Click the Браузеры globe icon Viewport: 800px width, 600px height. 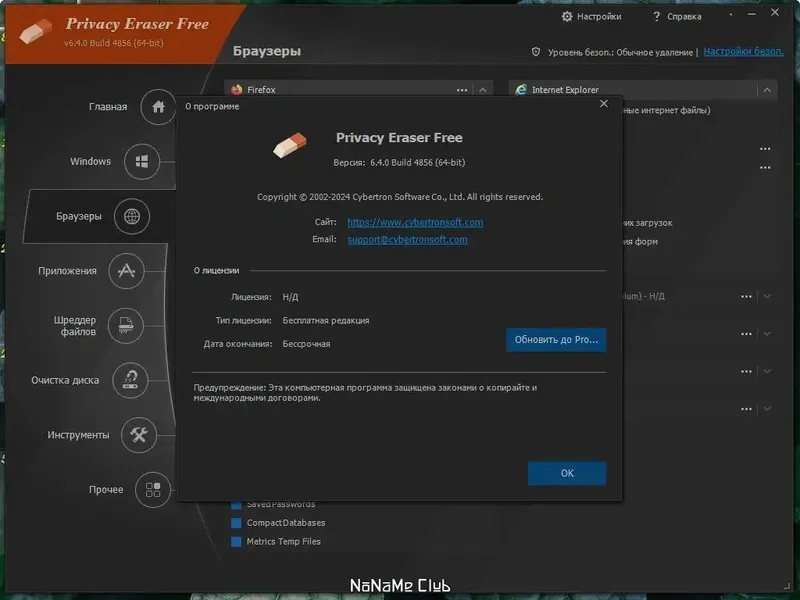pos(132,216)
